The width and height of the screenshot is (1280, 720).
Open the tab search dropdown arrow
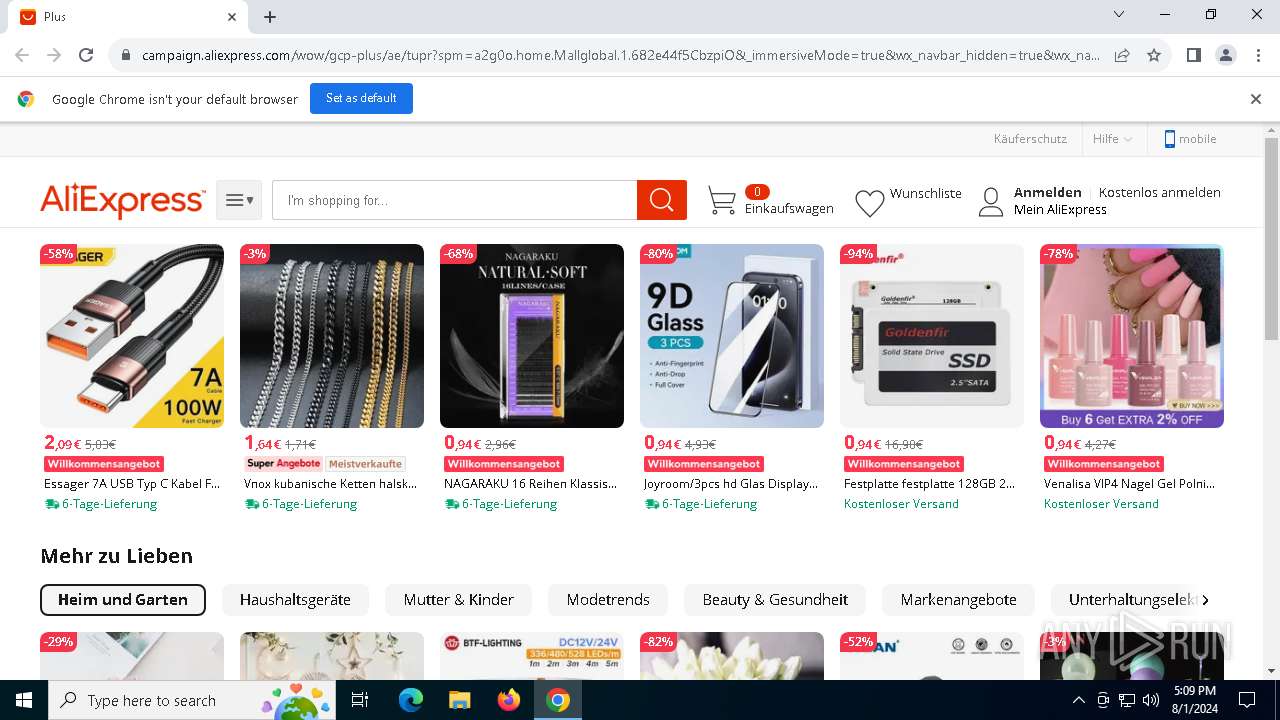1119,15
